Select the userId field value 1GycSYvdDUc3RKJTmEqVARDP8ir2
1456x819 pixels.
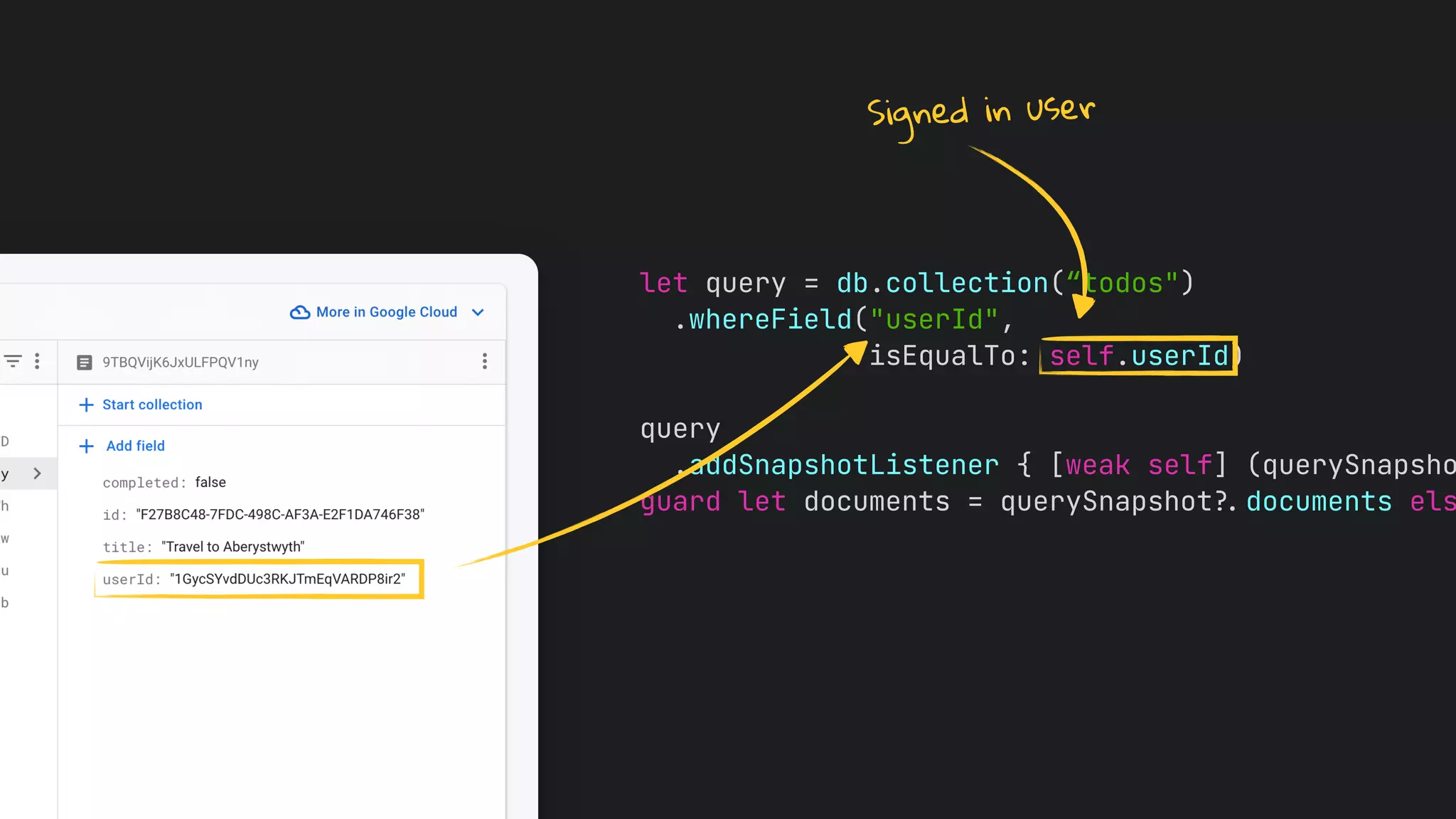click(x=287, y=579)
